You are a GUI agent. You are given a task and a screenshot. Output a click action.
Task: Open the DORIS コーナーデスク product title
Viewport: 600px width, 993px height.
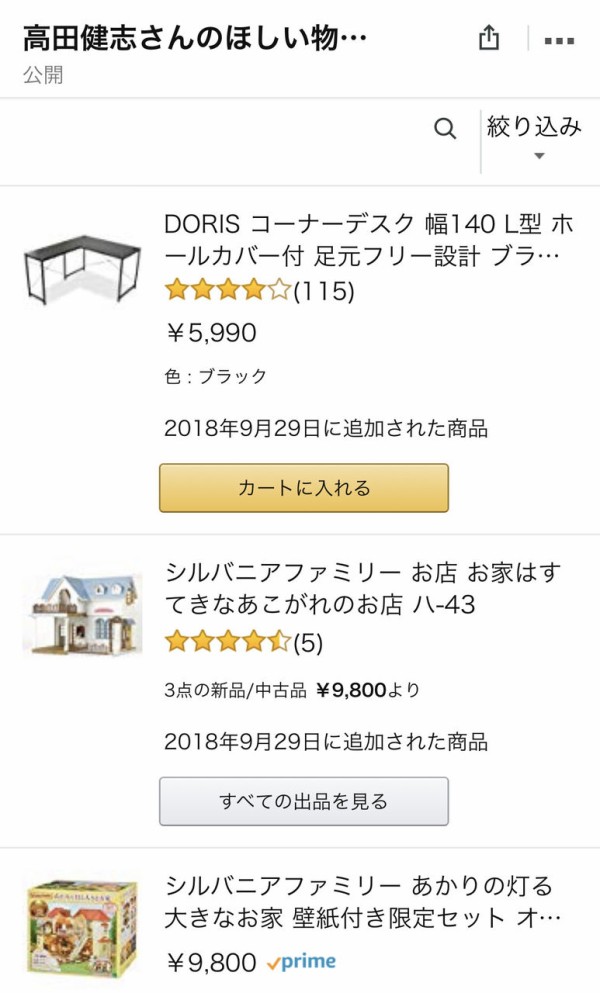point(369,239)
